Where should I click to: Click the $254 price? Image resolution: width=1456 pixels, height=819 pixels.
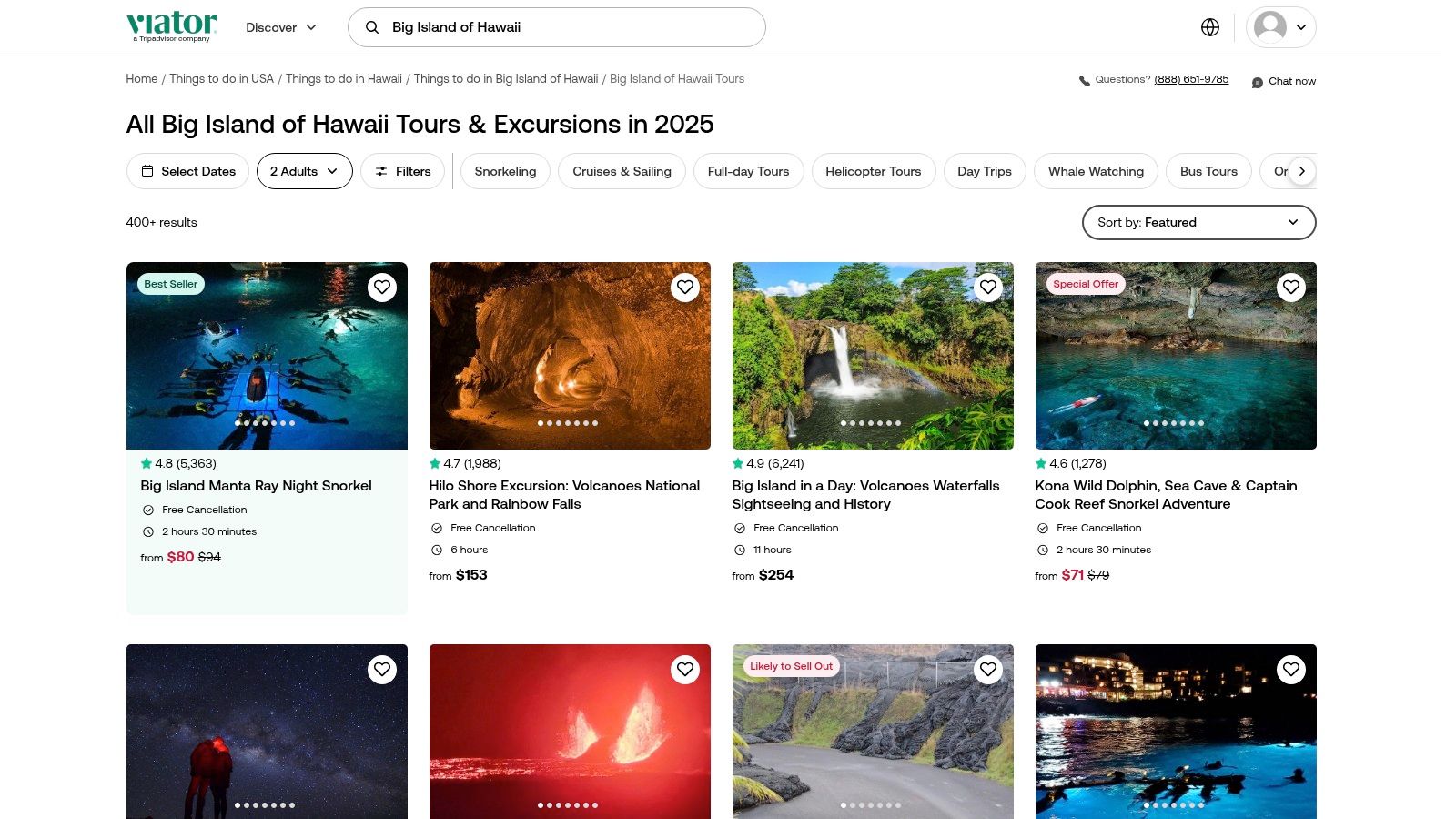(776, 575)
